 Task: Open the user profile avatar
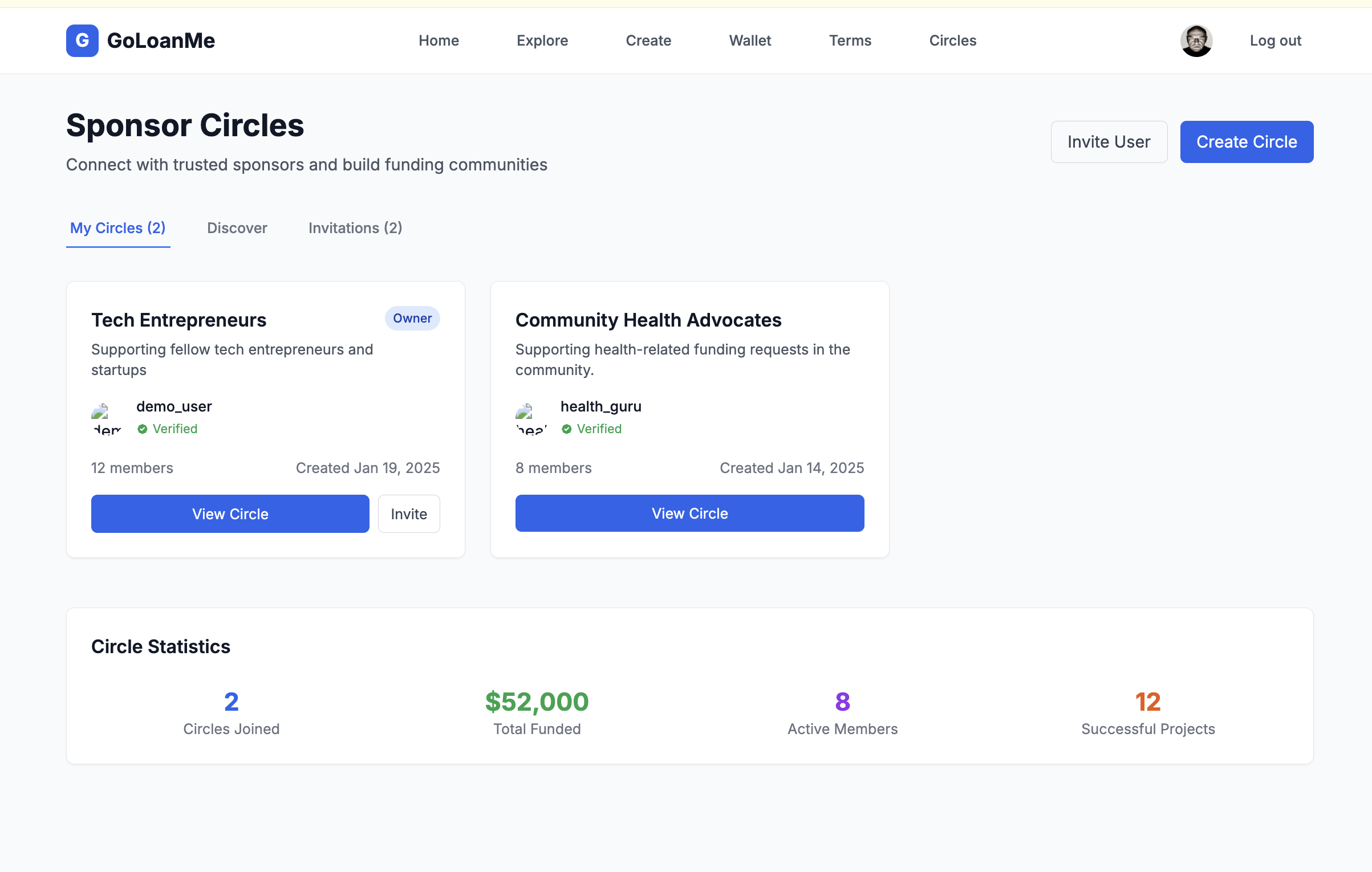pyautogui.click(x=1196, y=40)
